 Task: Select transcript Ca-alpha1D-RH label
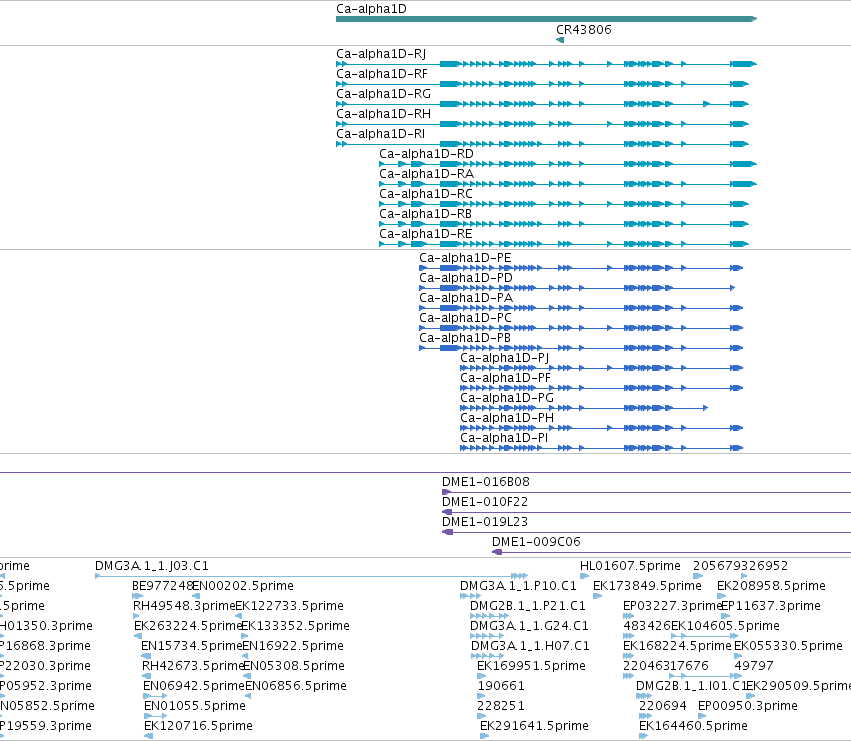click(x=384, y=114)
